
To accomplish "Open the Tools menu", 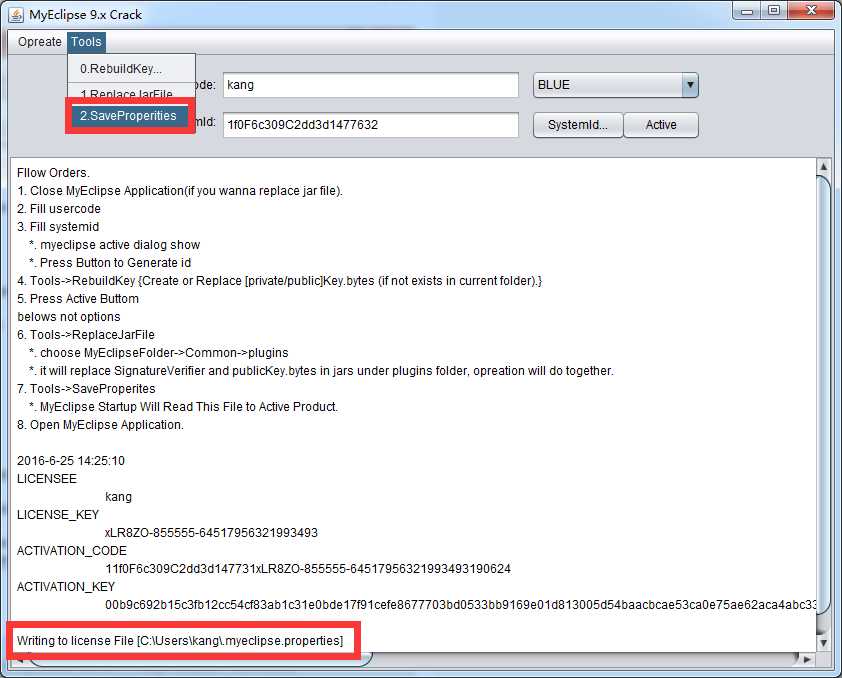I will (86, 42).
